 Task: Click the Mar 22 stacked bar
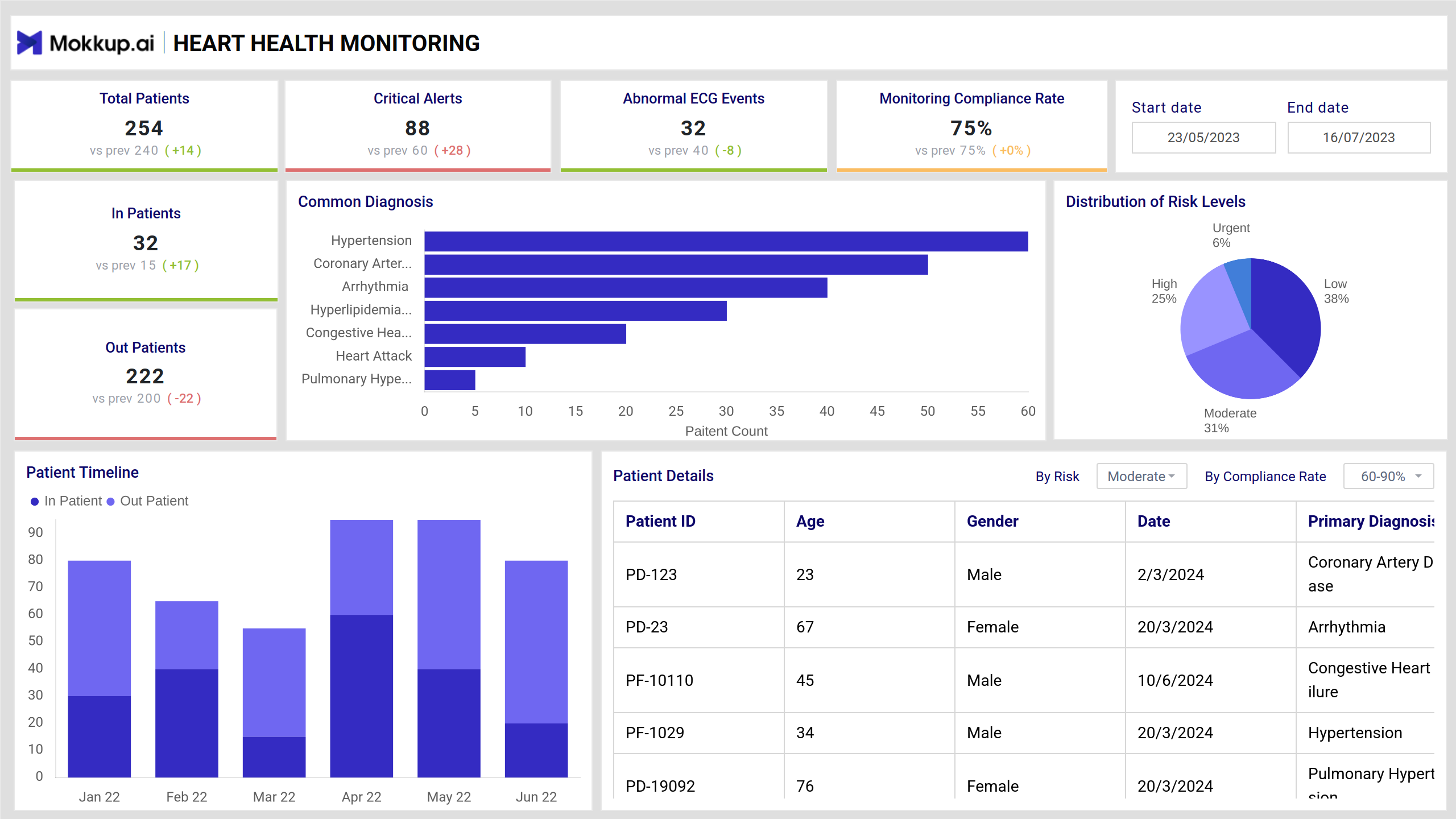pos(274,703)
